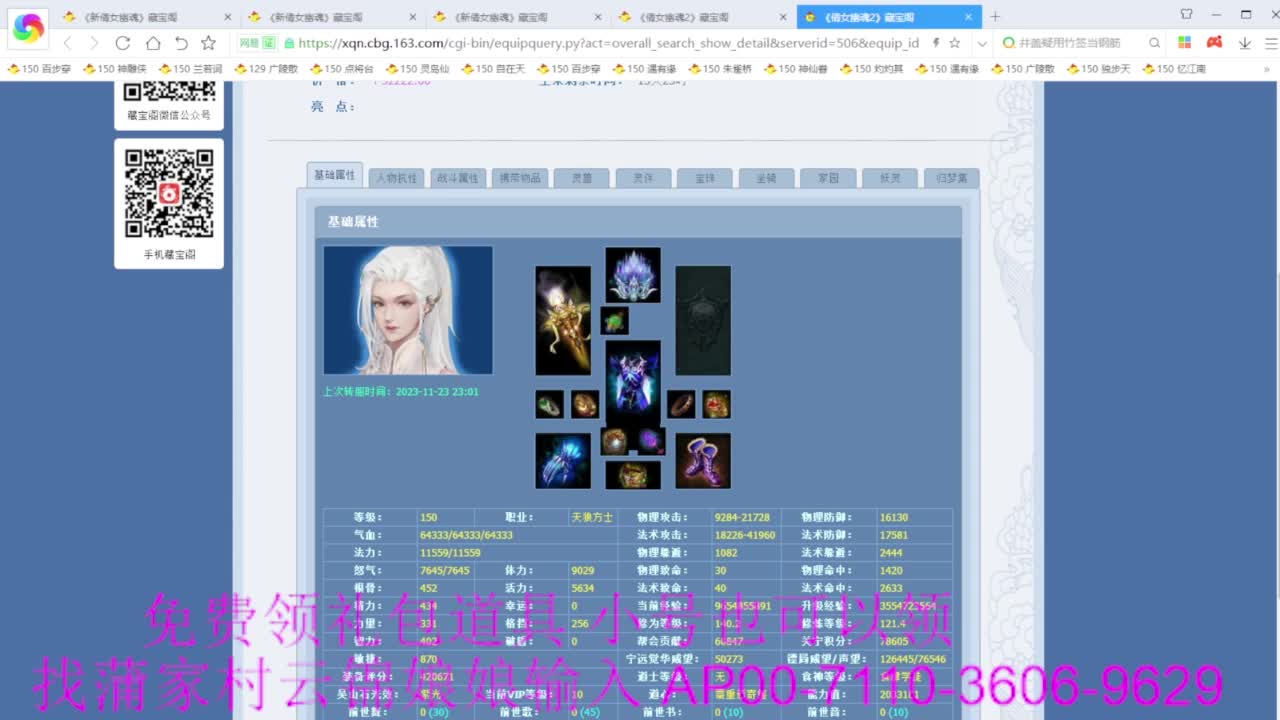Open the browser hamburger menu
The height and width of the screenshot is (720, 1280).
coord(1270,43)
